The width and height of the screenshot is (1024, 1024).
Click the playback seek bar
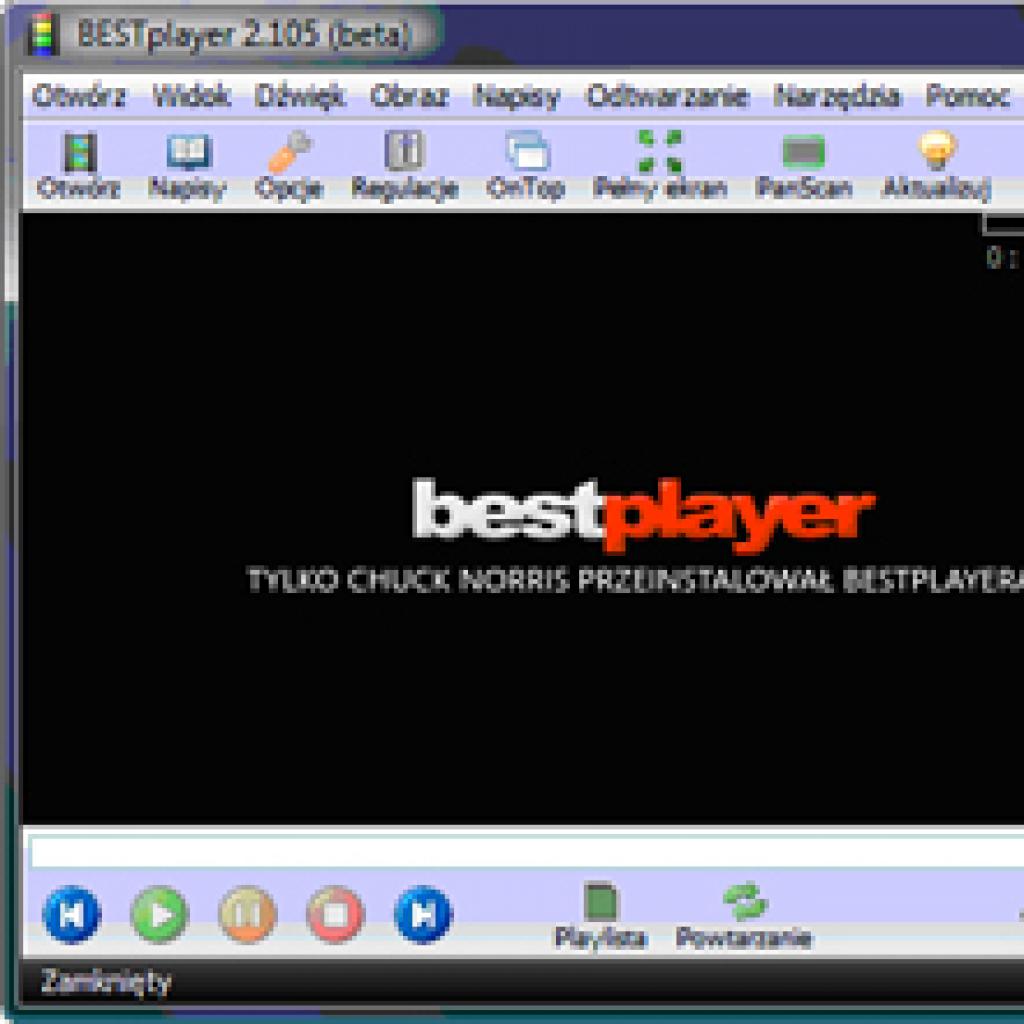tap(528, 852)
